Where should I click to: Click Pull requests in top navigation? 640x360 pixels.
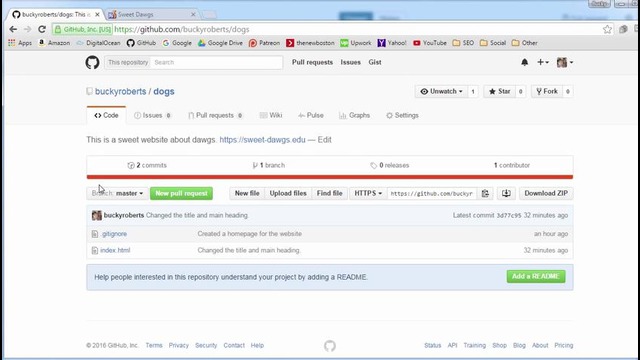[312, 62]
